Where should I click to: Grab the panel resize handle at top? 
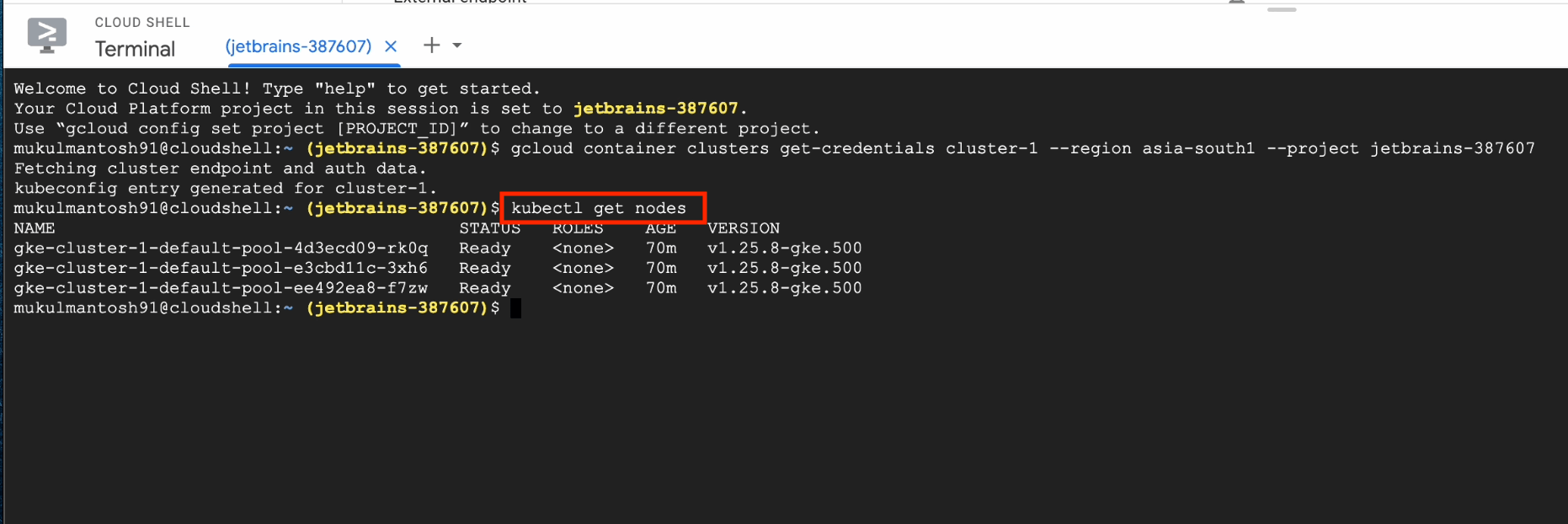[1281, 9]
